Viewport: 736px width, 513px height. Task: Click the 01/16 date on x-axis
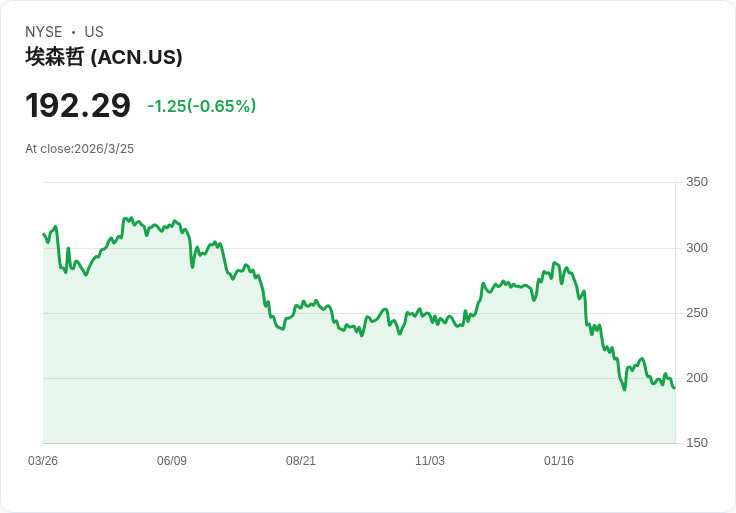559,461
